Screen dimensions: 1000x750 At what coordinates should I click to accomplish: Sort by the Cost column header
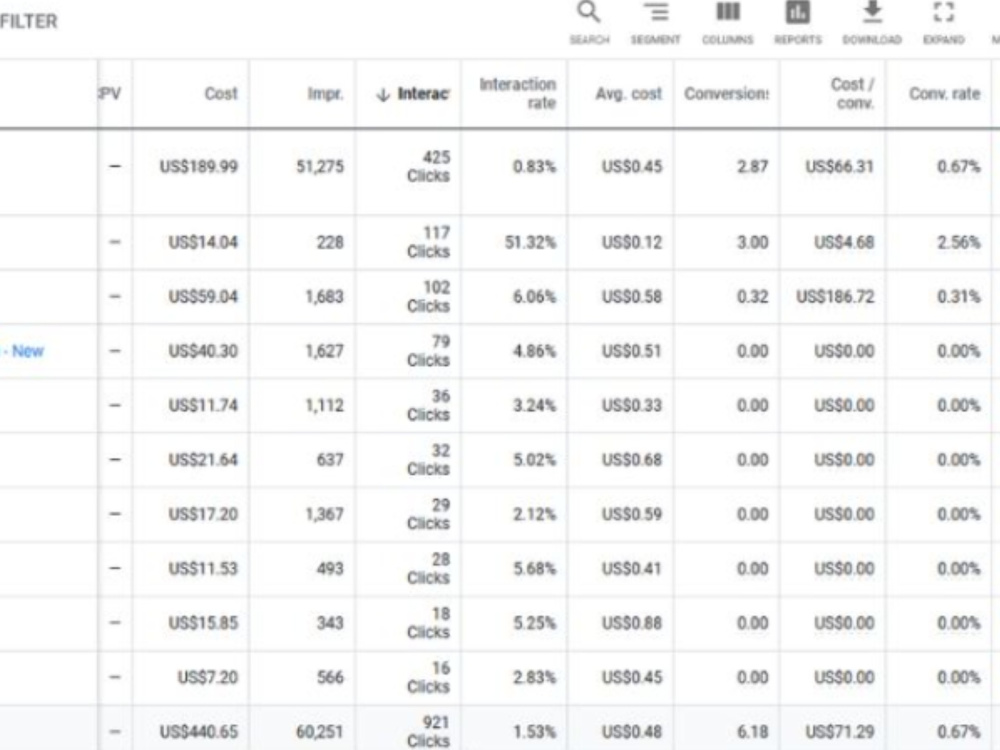pyautogui.click(x=221, y=94)
